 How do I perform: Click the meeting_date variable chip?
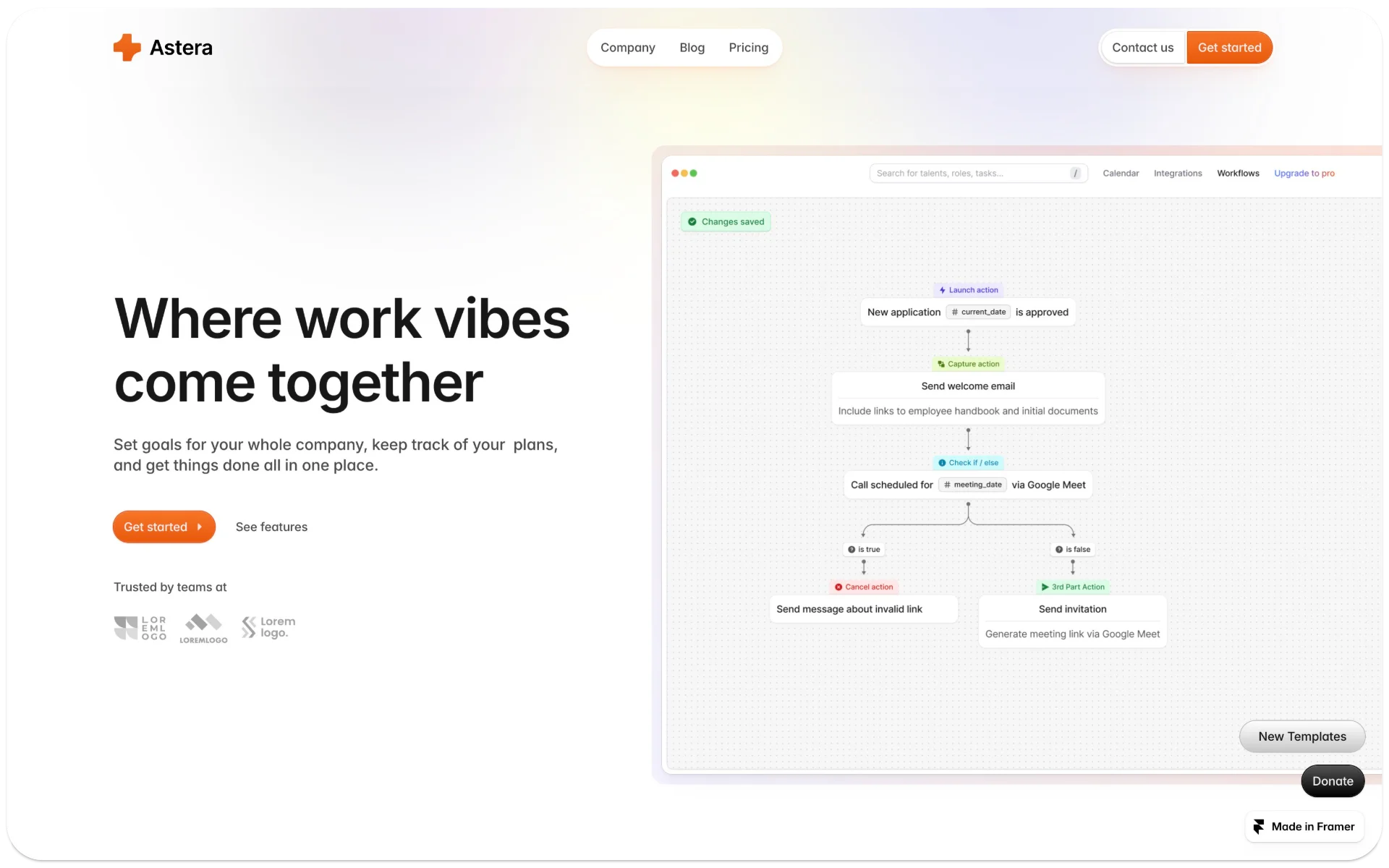pyautogui.click(x=972, y=485)
